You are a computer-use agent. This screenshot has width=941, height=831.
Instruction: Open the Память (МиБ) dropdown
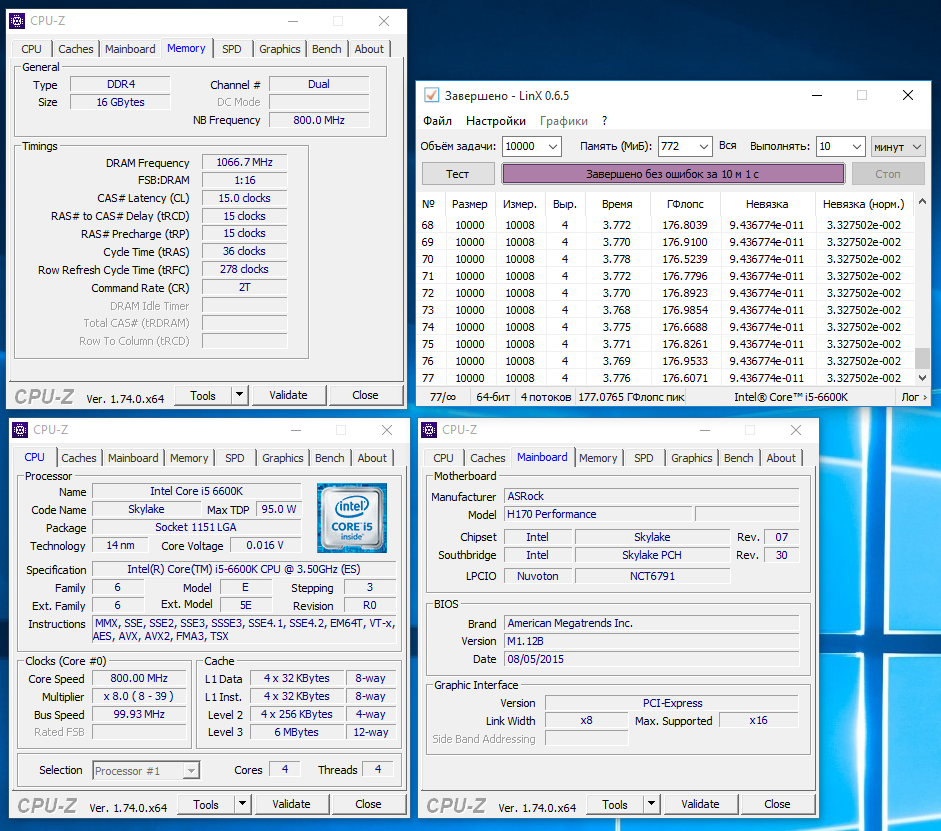[x=702, y=146]
